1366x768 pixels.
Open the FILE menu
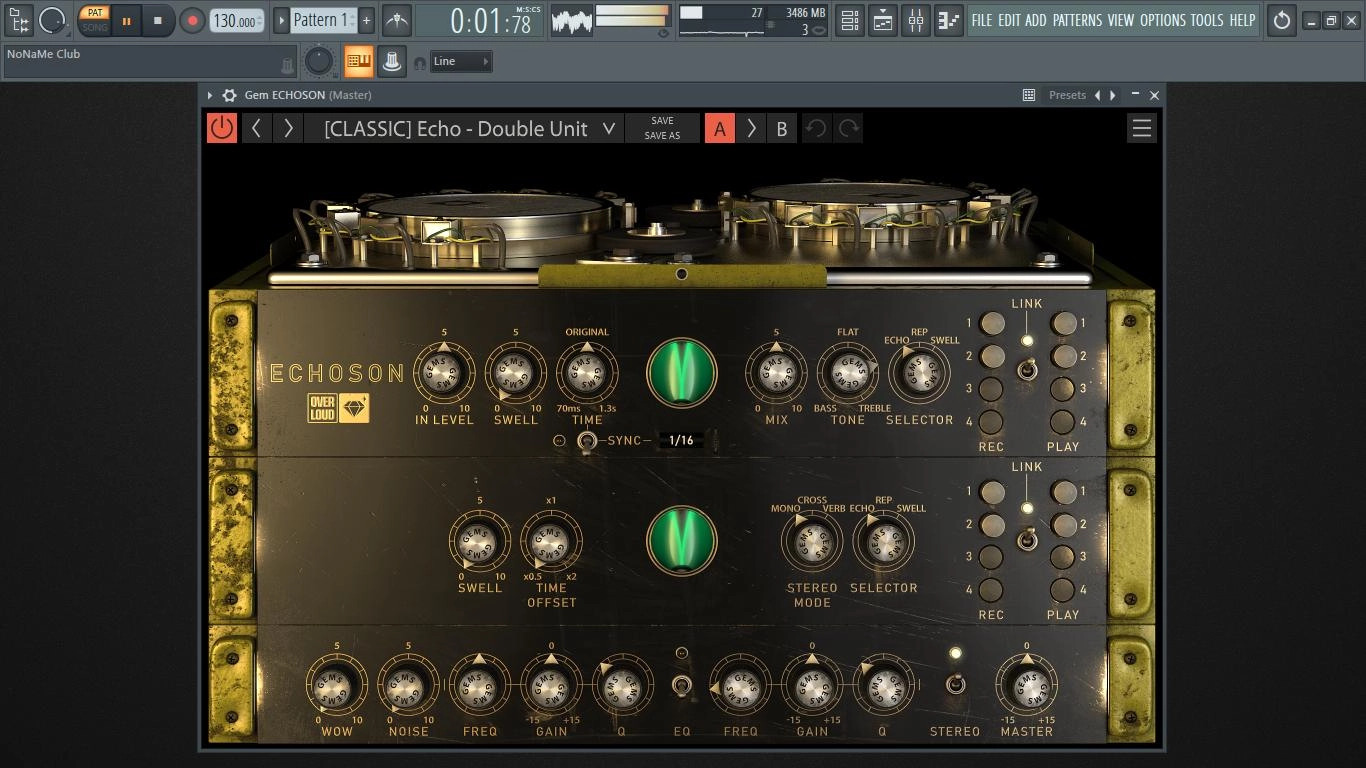(x=982, y=20)
